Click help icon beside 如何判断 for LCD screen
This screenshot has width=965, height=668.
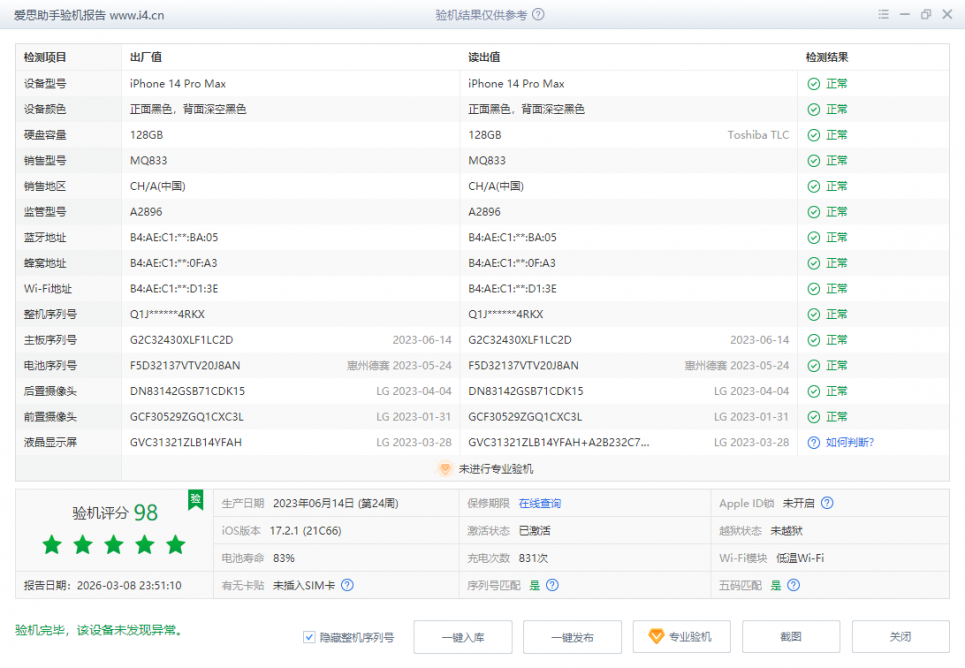point(813,442)
